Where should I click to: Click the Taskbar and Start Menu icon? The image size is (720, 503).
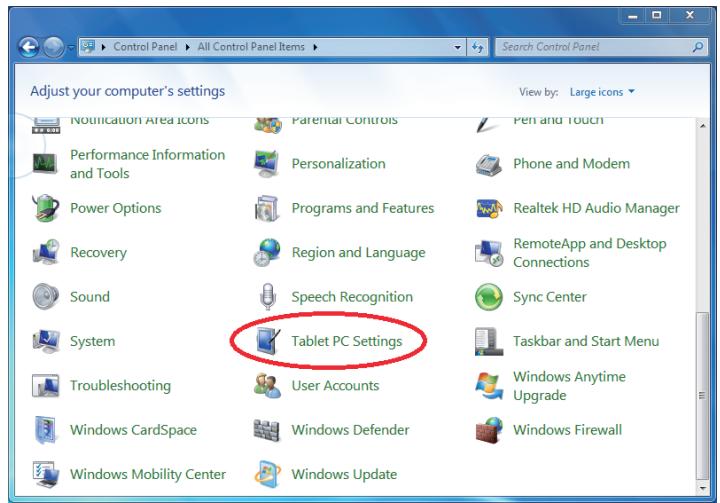pyautogui.click(x=489, y=341)
